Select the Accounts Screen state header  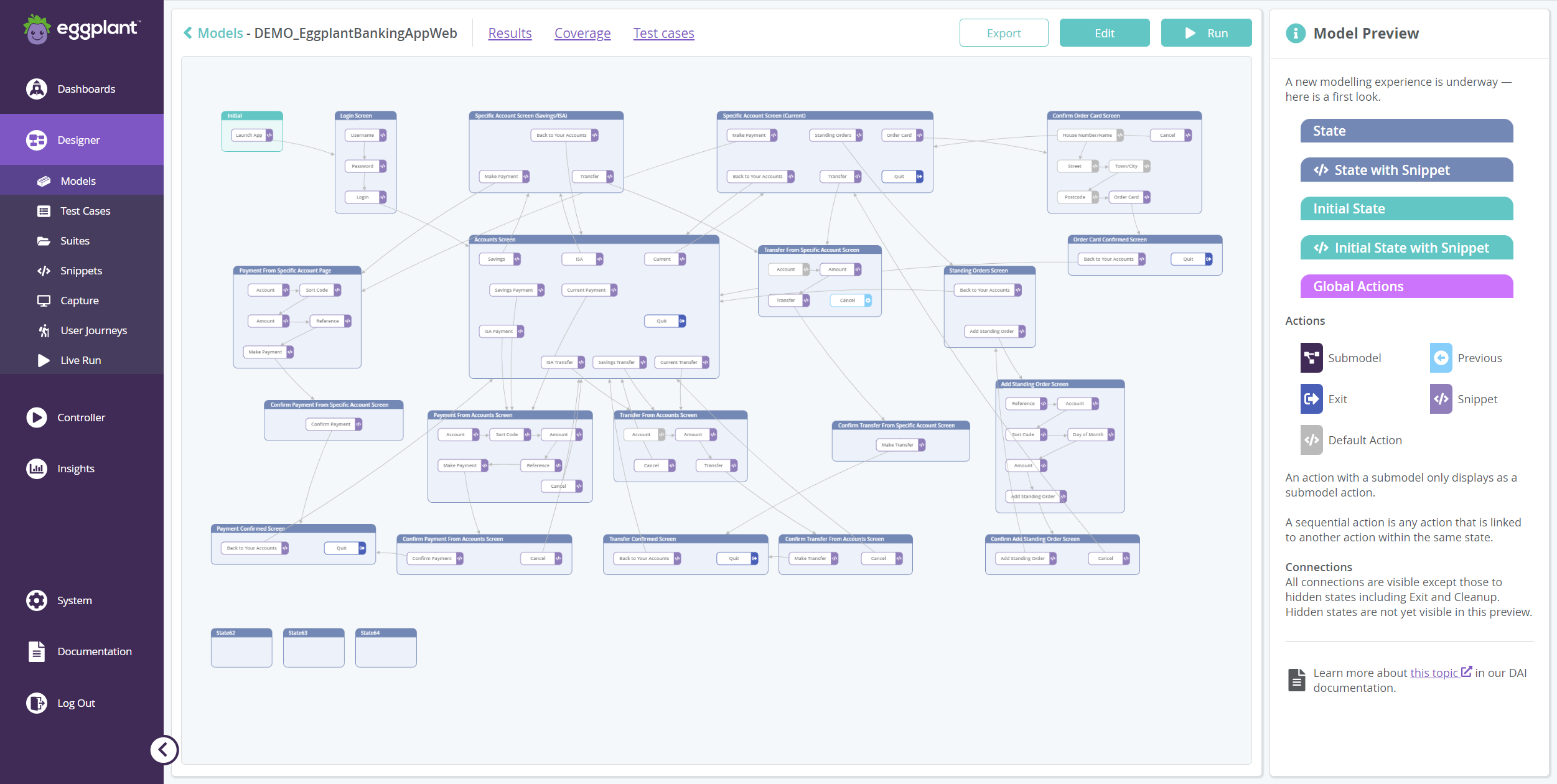click(594, 240)
